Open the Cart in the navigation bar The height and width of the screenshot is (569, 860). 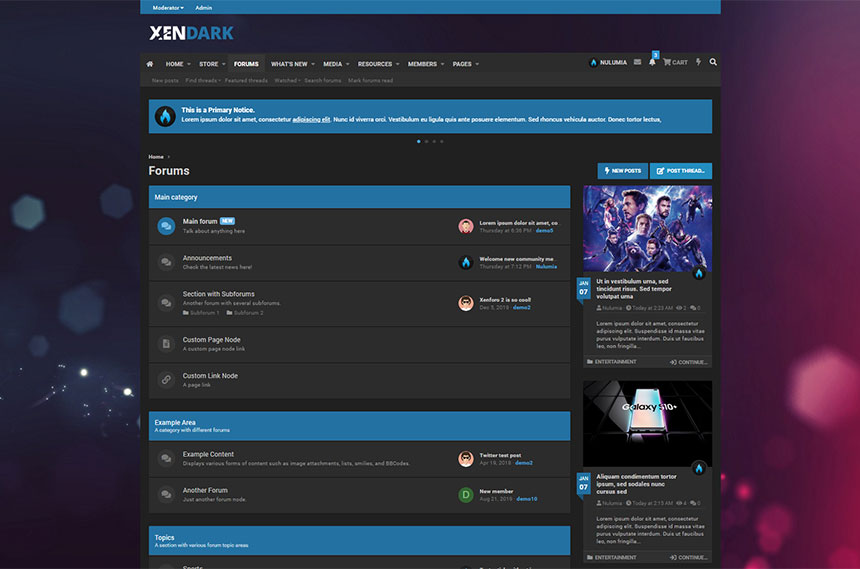(x=675, y=62)
